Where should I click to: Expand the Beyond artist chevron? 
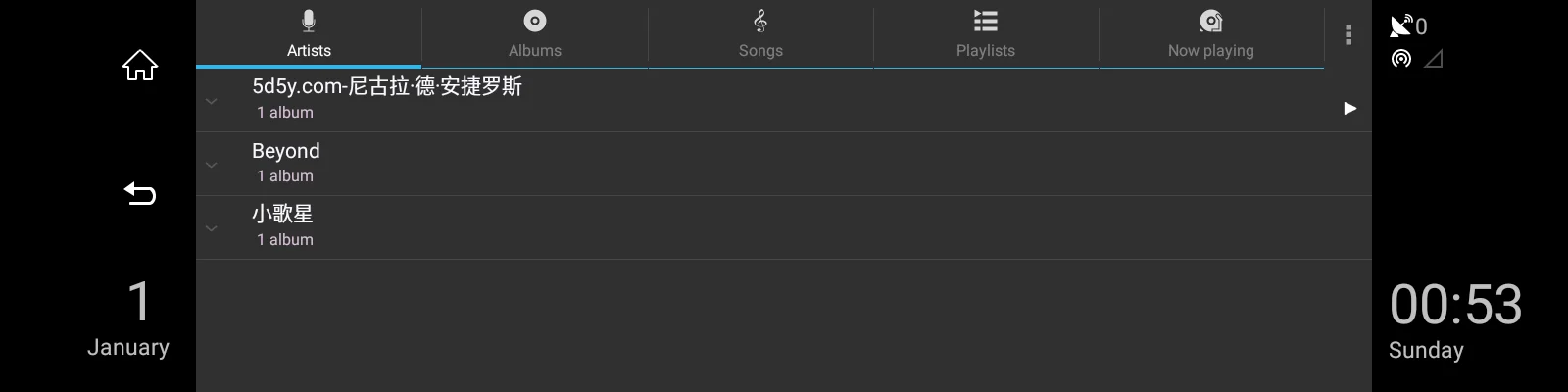[x=211, y=165]
